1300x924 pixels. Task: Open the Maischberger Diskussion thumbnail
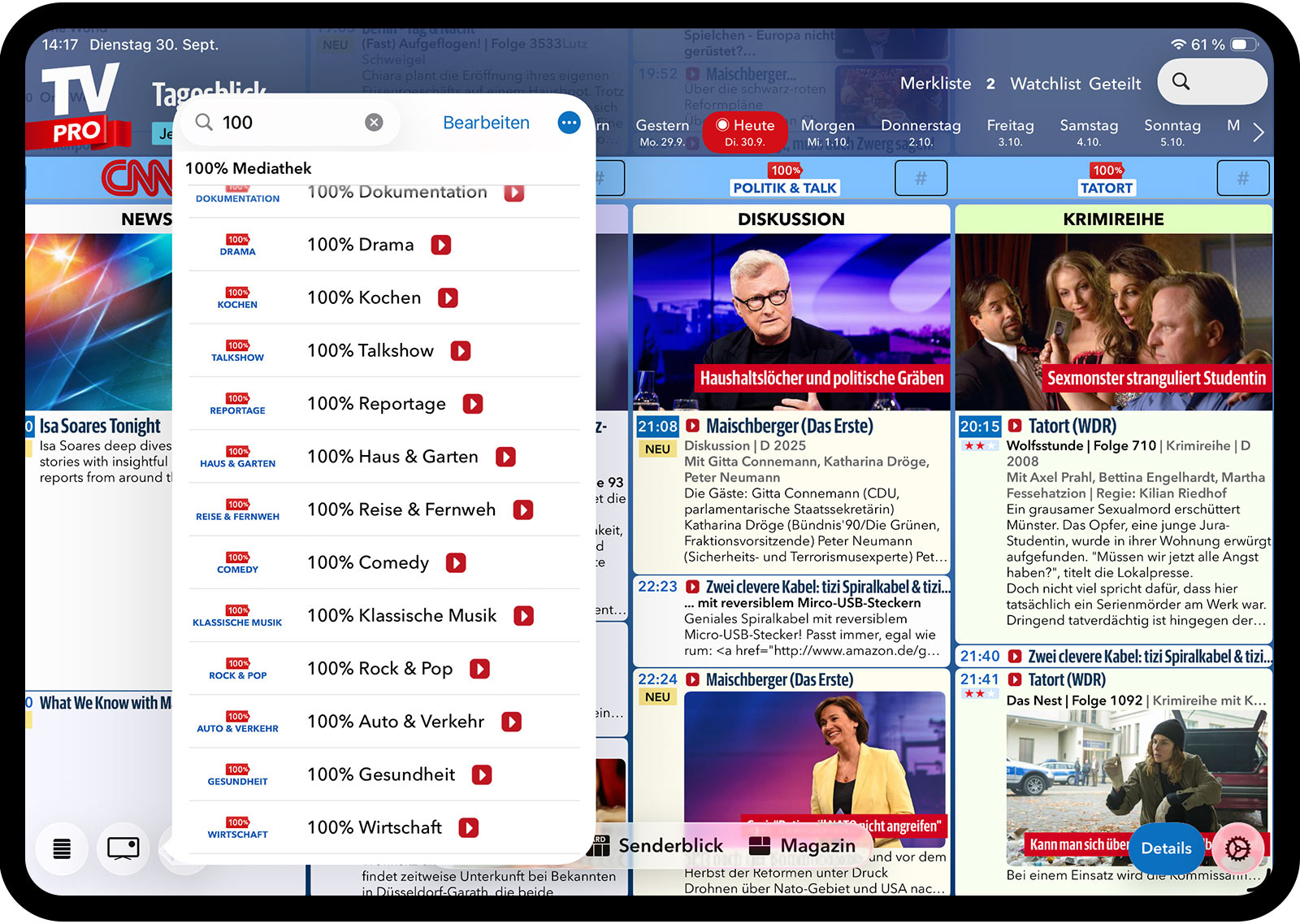[x=791, y=322]
